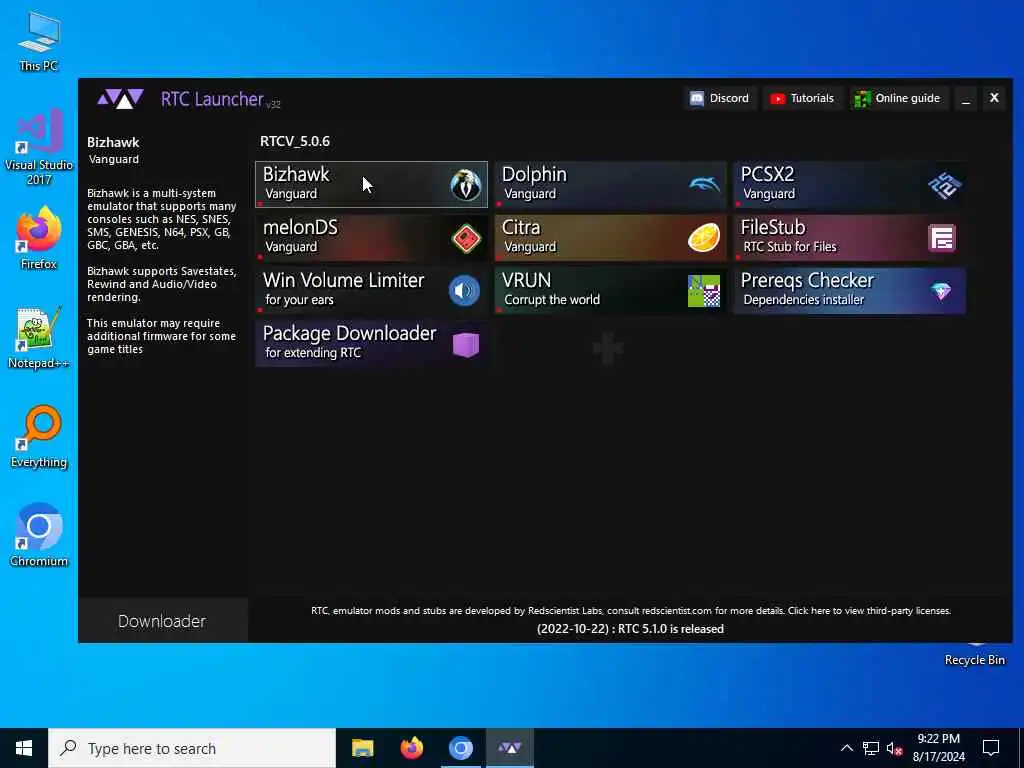Click the Citra orange slice icon

click(704, 237)
